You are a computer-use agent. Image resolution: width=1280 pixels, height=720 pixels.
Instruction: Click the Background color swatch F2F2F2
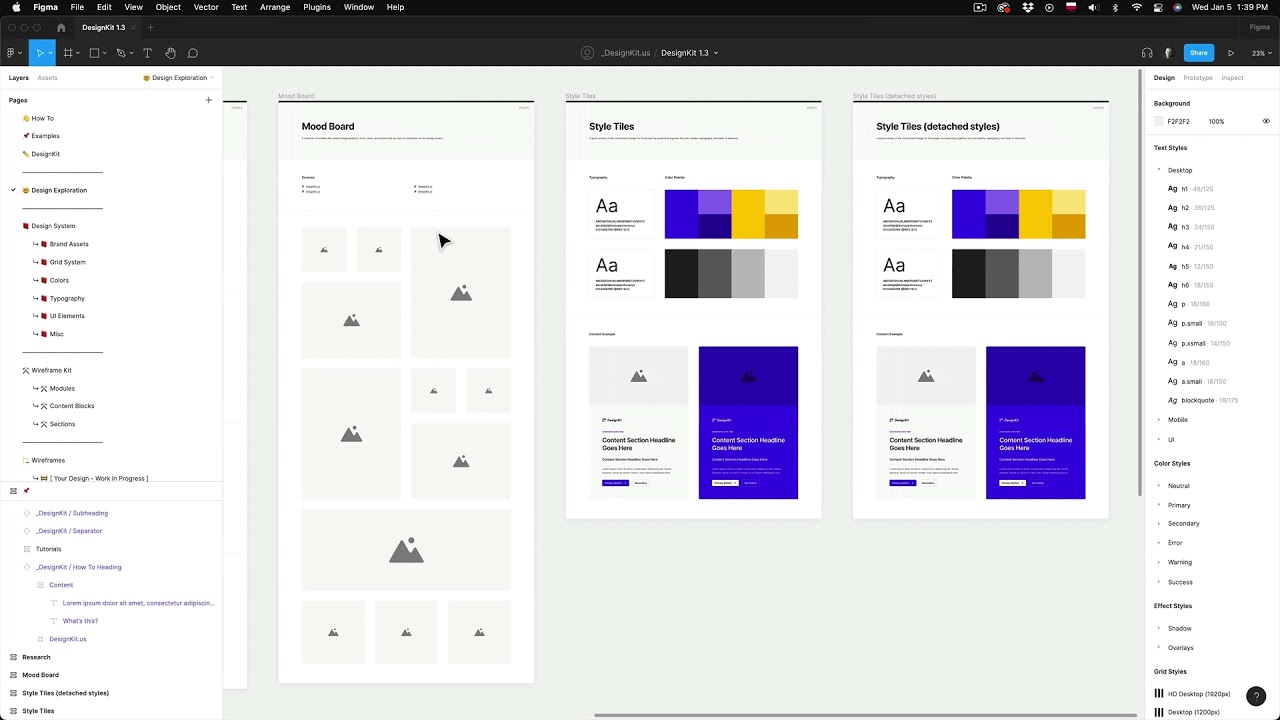pos(1159,121)
